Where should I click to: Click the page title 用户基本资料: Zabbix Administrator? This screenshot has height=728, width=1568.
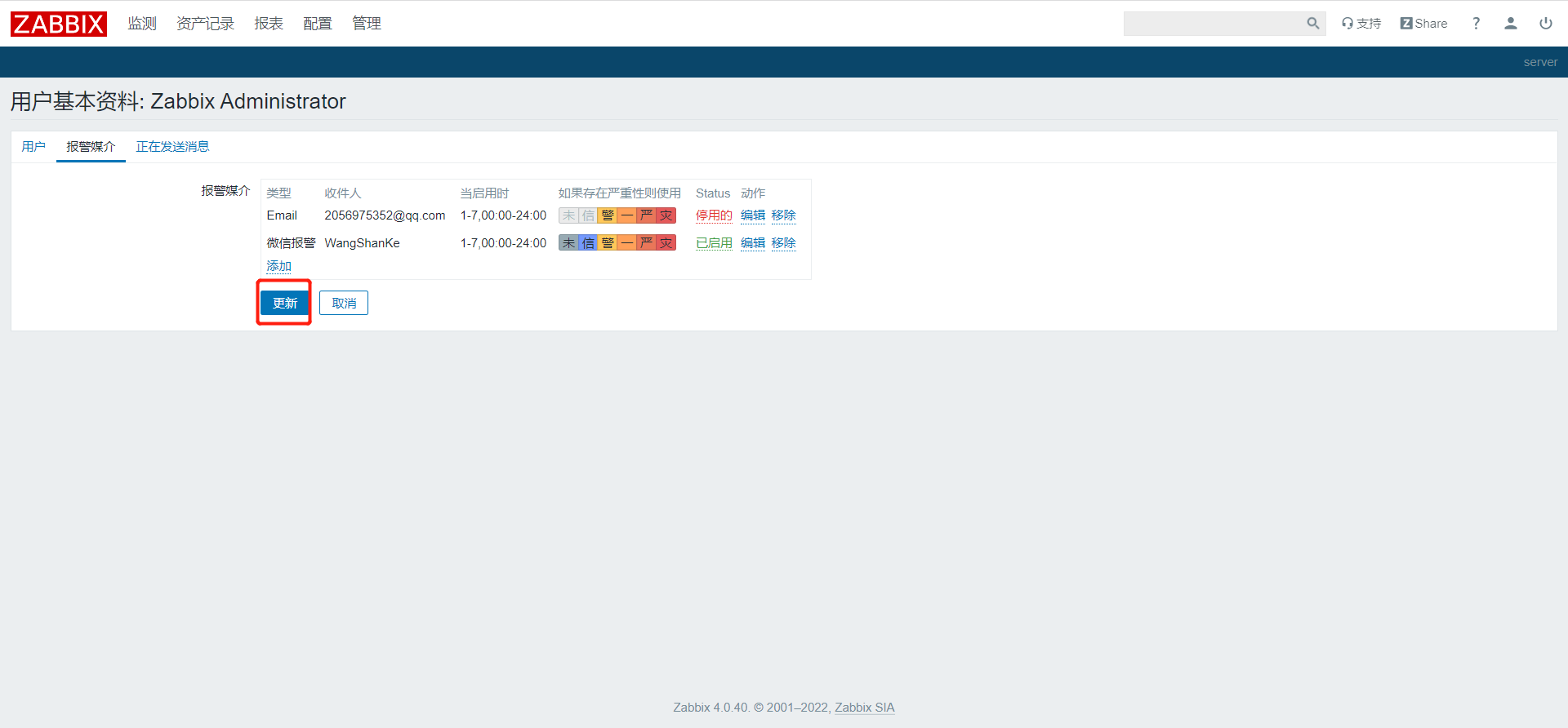(x=178, y=101)
